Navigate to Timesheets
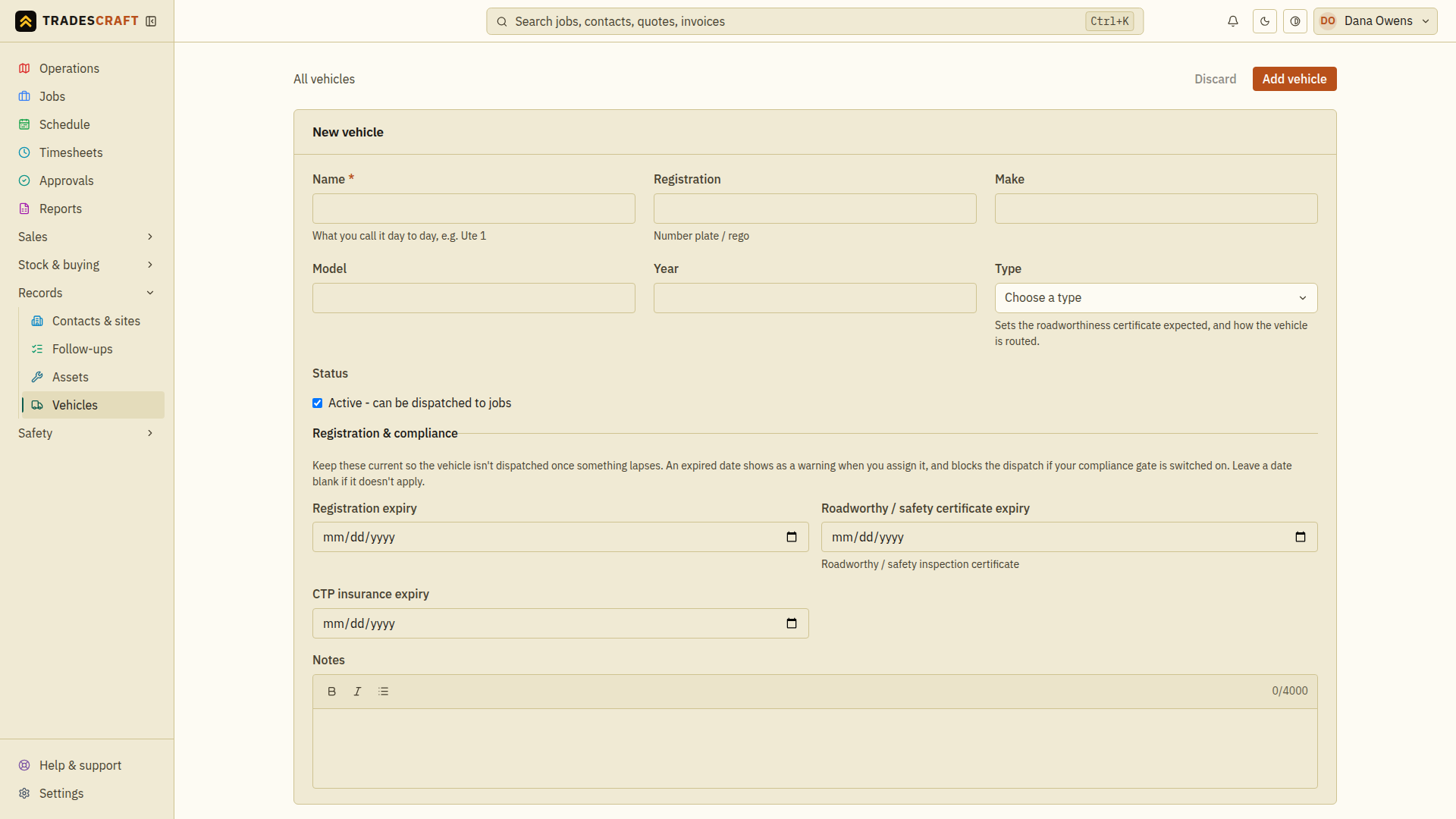Screen dimensions: 1456x819 [87, 152]
